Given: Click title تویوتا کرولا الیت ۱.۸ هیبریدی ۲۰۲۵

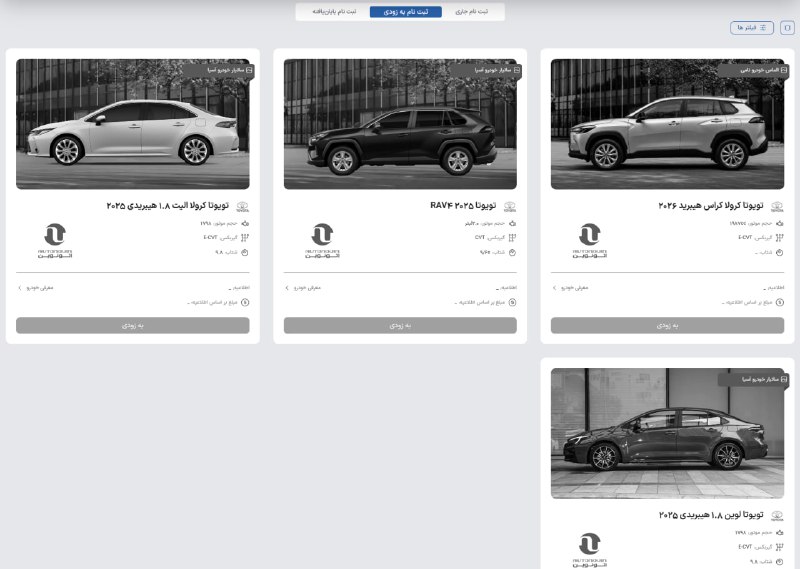Looking at the screenshot, I should click(x=167, y=206).
